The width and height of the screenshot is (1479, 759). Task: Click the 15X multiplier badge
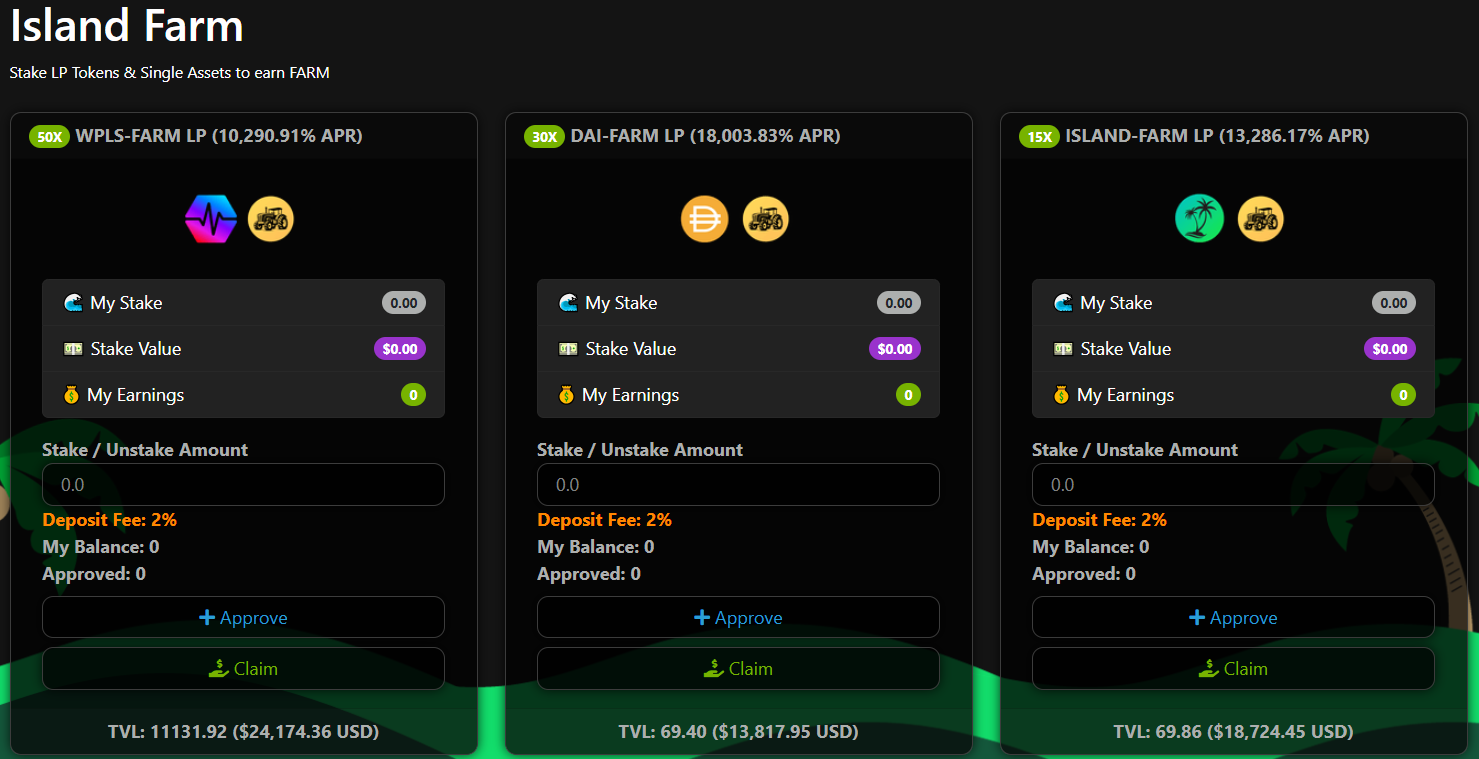1039,136
